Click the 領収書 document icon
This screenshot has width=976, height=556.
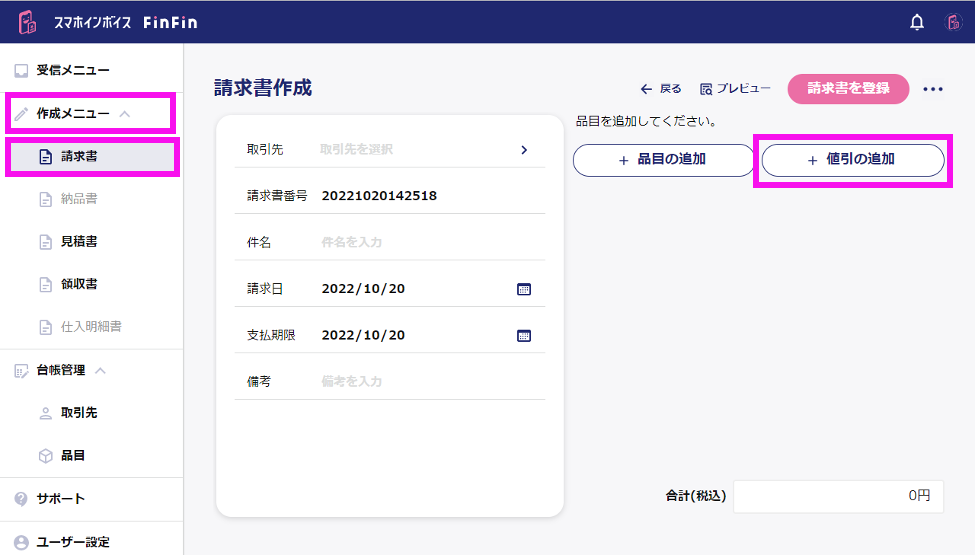coord(45,285)
